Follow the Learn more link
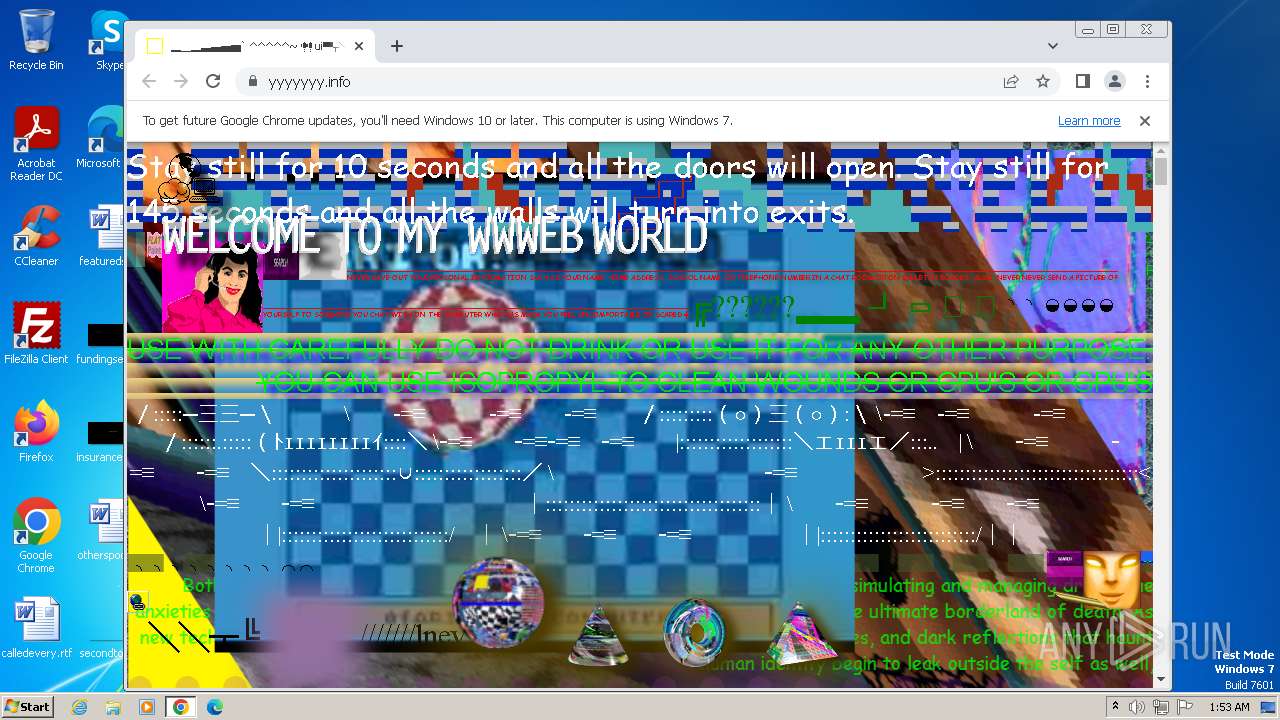1280x720 pixels. tap(1089, 121)
